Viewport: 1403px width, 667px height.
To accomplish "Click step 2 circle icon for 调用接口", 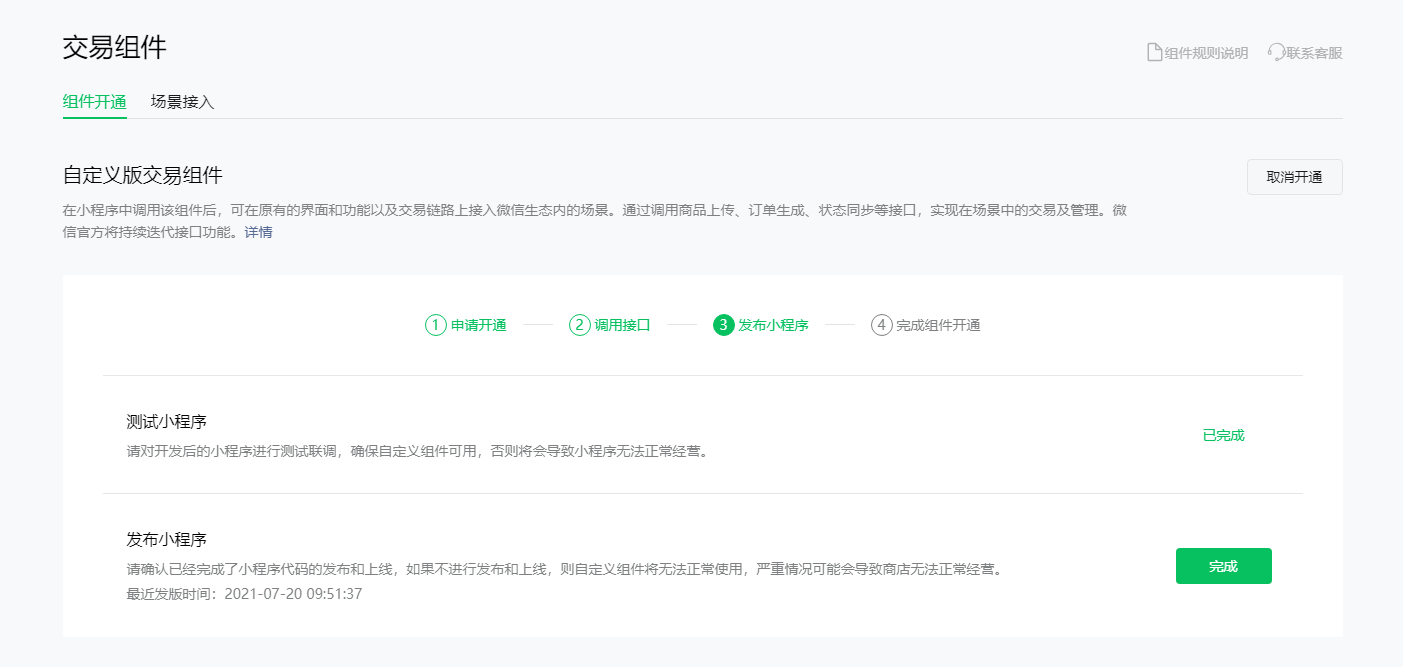I will click(x=580, y=325).
